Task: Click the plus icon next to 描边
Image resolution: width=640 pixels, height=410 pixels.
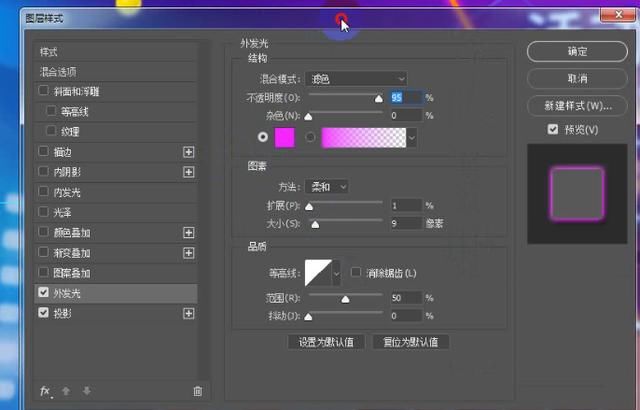Action: (189, 152)
